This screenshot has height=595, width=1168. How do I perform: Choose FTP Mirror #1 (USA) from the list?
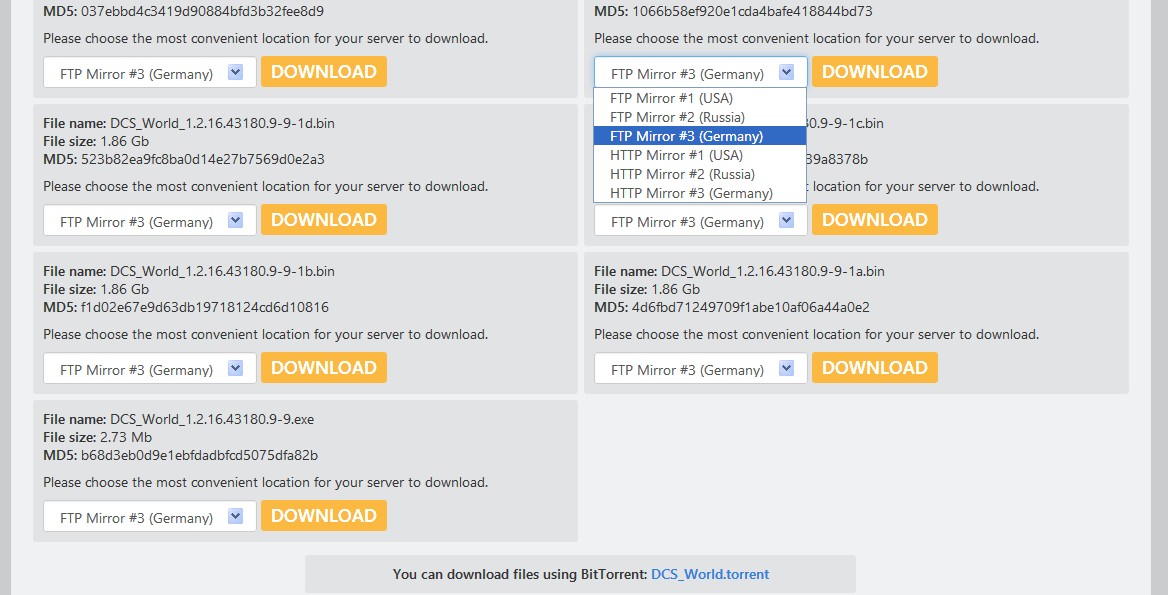[699, 98]
